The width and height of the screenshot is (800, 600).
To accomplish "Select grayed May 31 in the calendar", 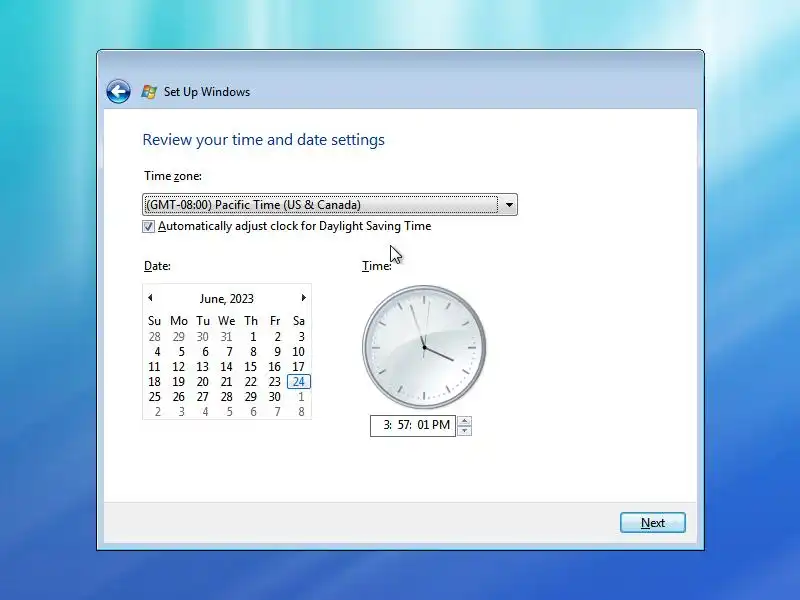I will tap(227, 337).
